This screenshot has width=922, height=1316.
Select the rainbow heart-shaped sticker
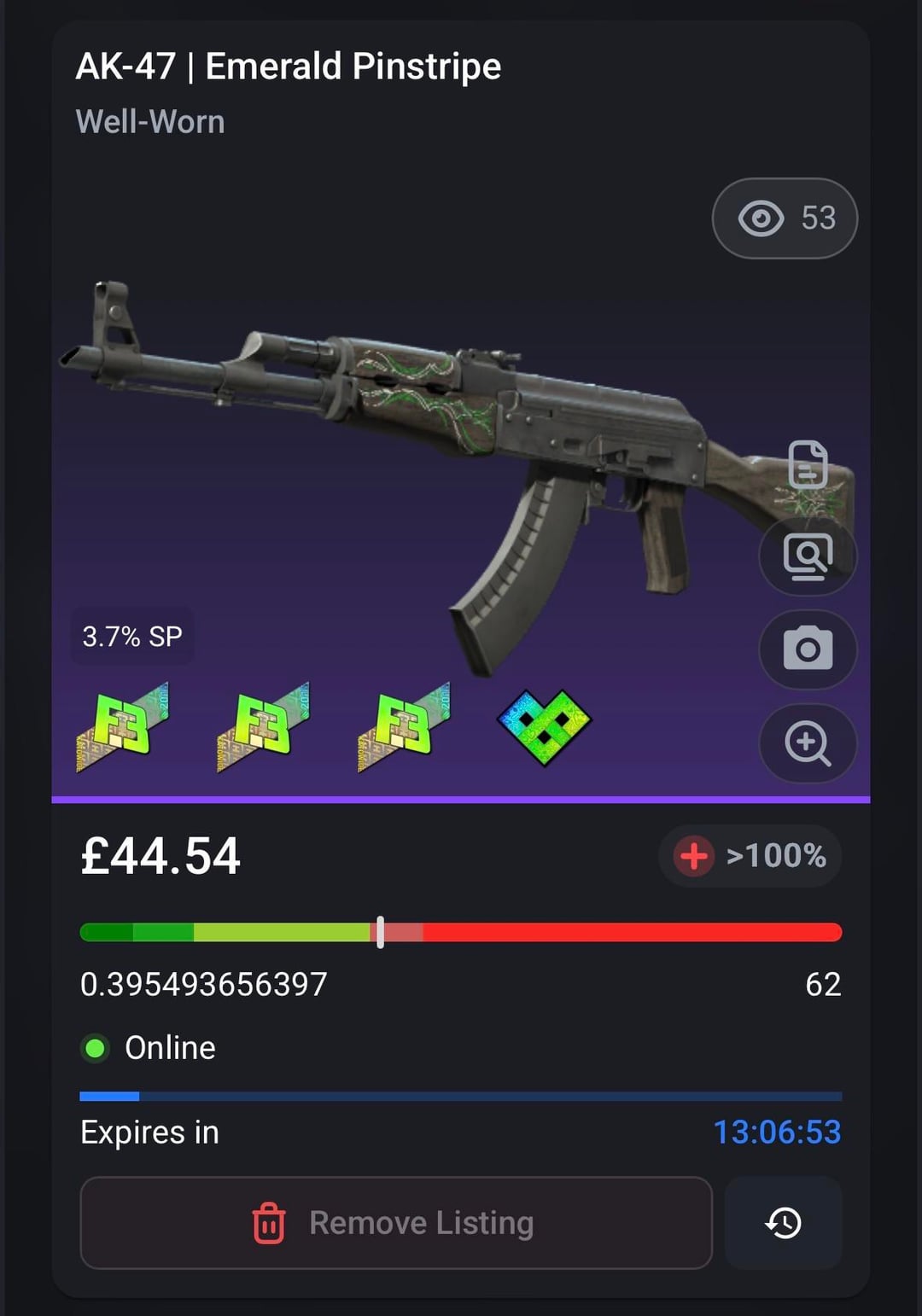pos(545,727)
